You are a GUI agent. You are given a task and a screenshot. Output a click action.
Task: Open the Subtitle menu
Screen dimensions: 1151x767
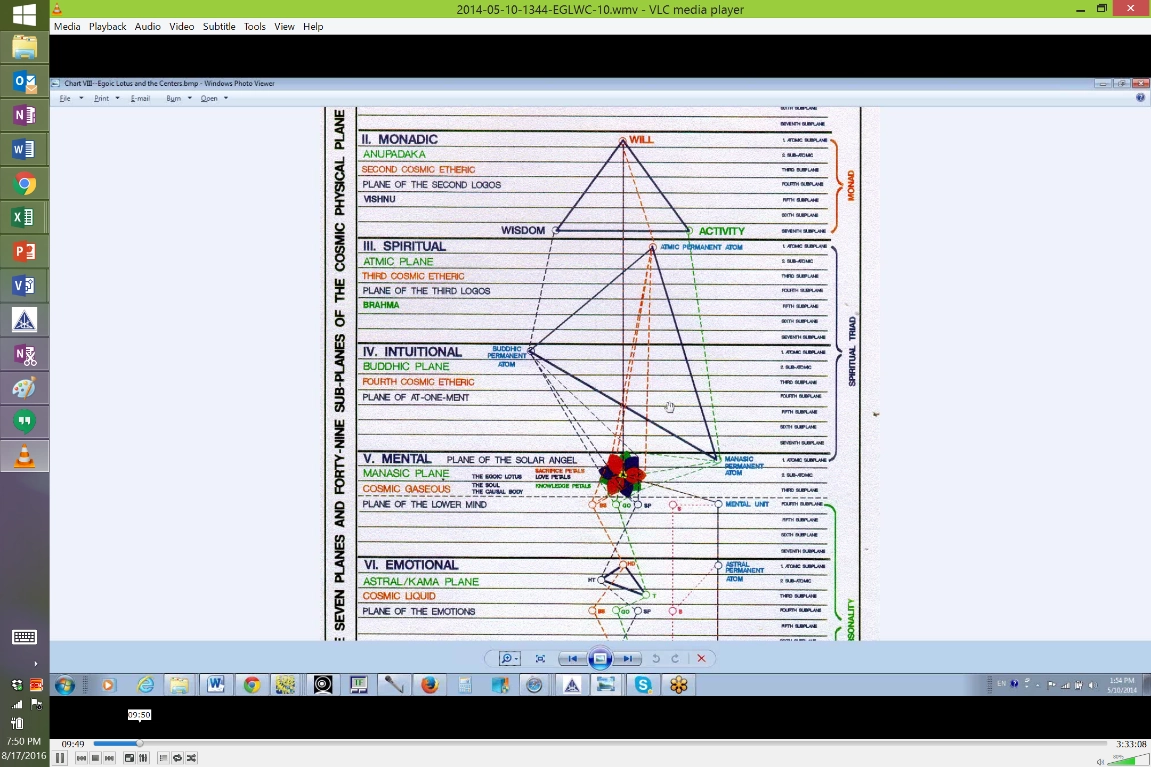(x=219, y=26)
